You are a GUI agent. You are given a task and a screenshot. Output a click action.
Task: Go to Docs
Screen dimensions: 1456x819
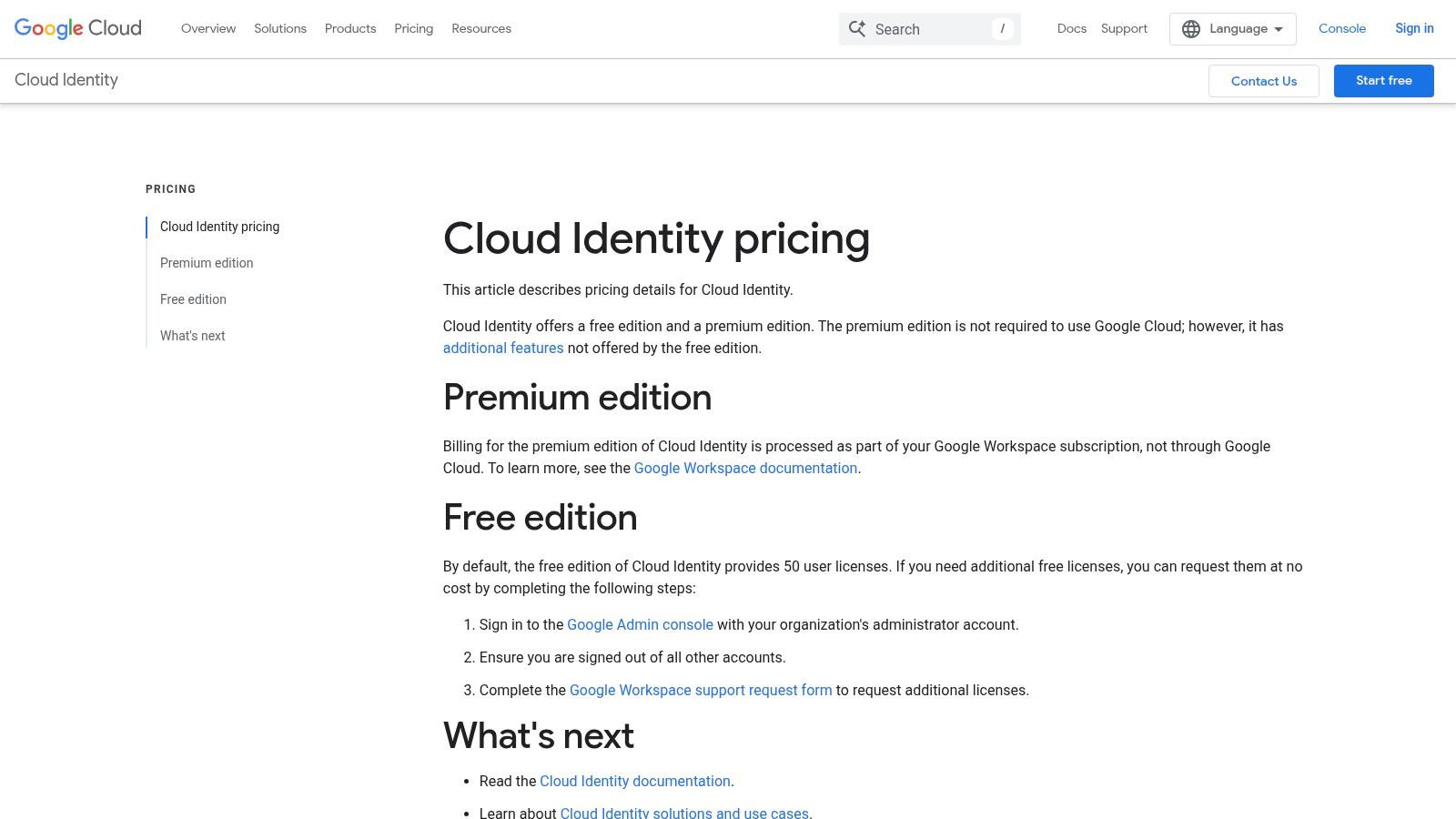(1072, 28)
